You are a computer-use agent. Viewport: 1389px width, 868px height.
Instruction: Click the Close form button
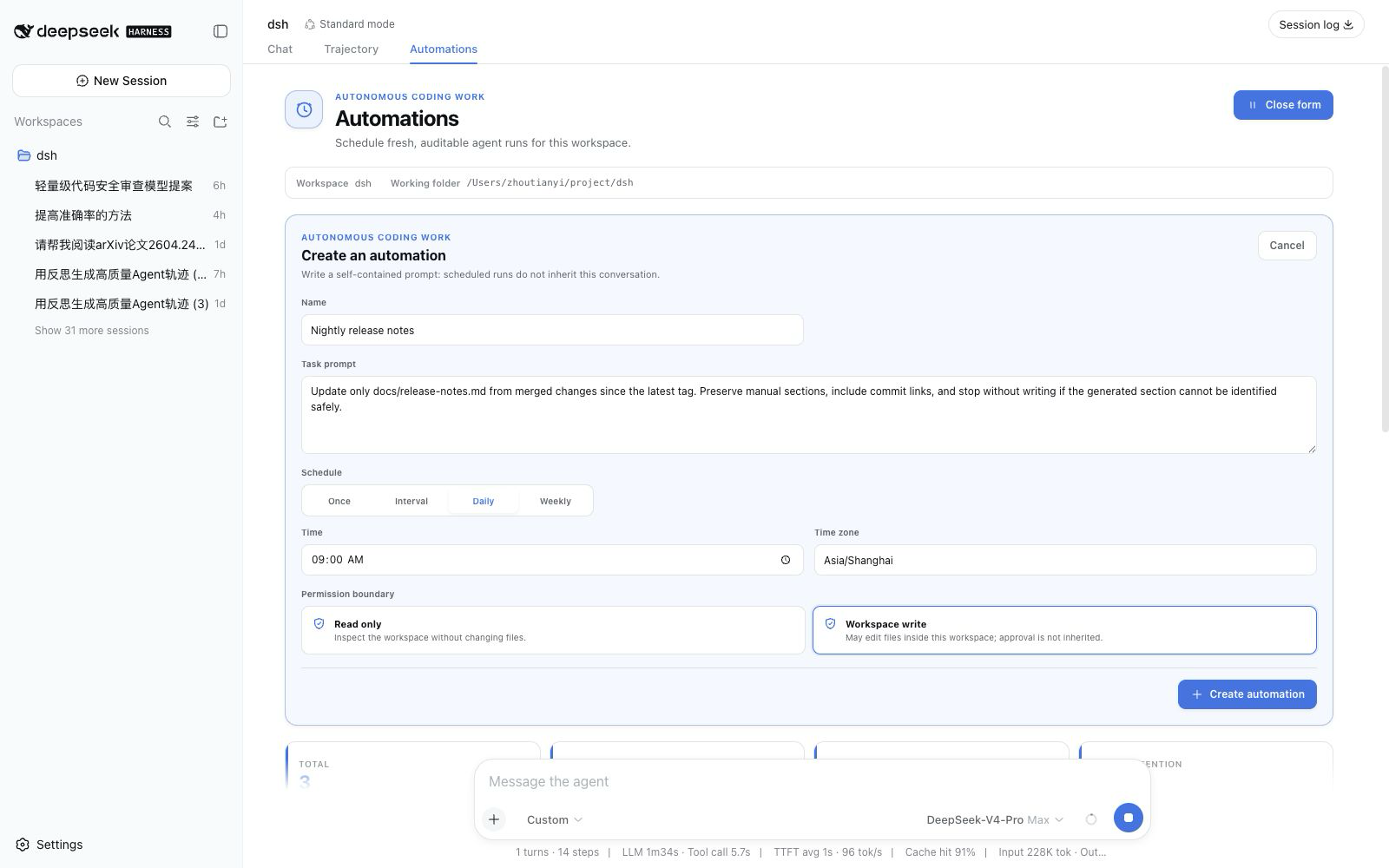[x=1283, y=105]
